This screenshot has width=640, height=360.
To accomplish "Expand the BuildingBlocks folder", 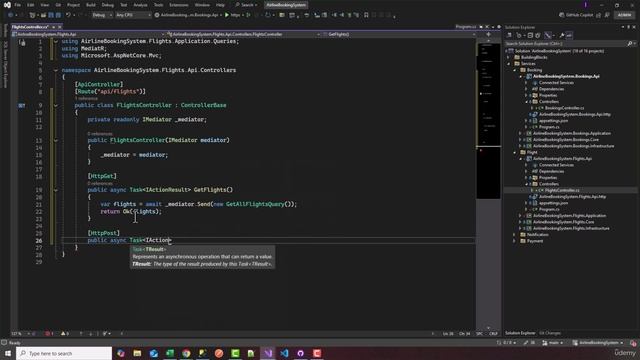I will click(509, 58).
